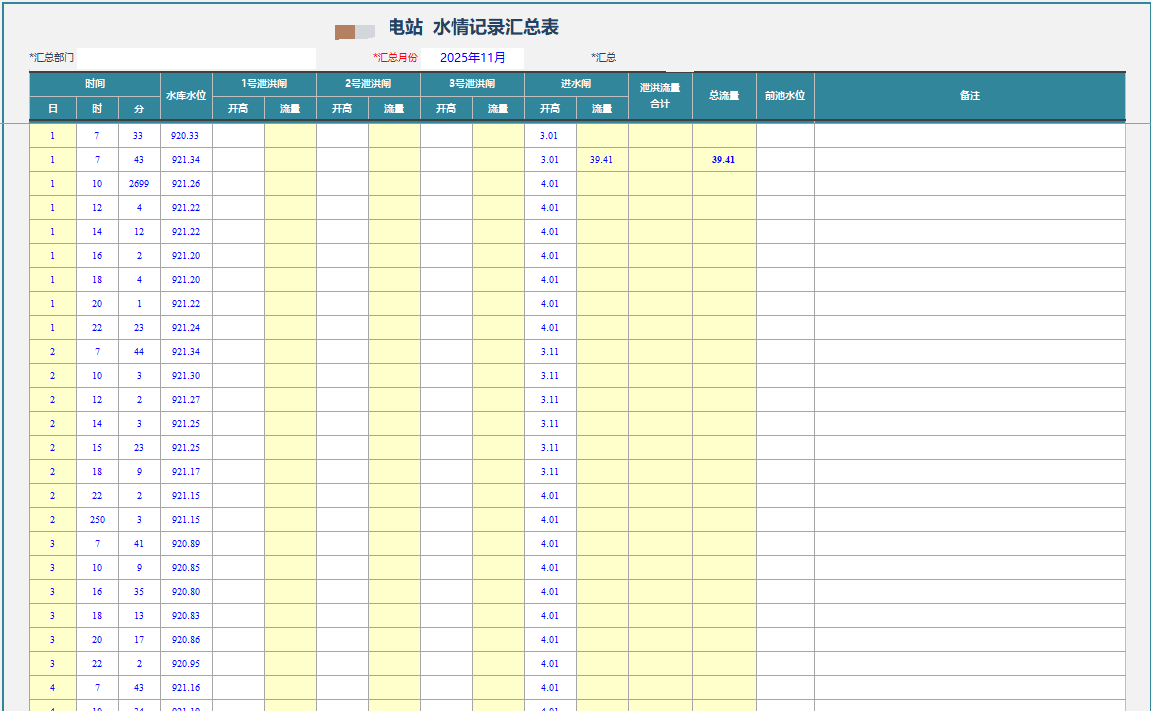This screenshot has width=1151, height=711.
Task: Click the reservoir level cell 920.89
Action: coord(186,544)
